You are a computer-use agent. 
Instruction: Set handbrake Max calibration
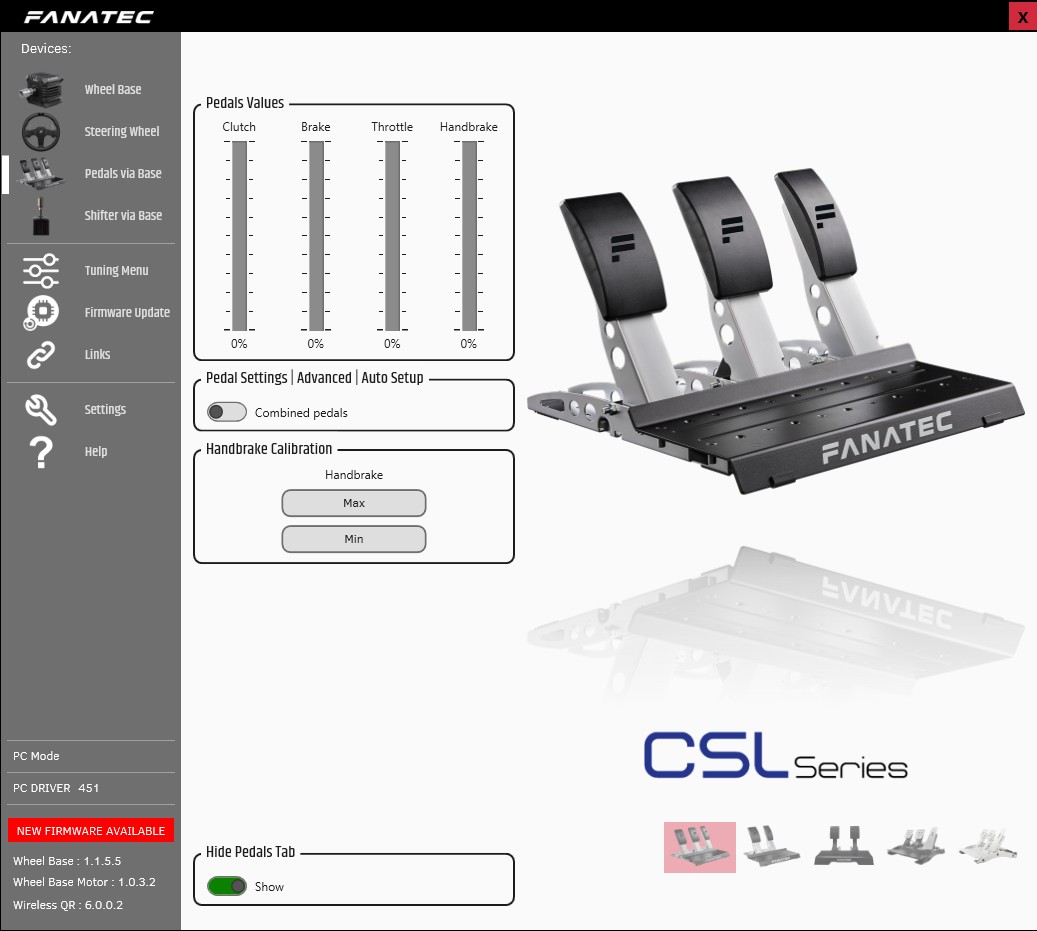click(354, 503)
